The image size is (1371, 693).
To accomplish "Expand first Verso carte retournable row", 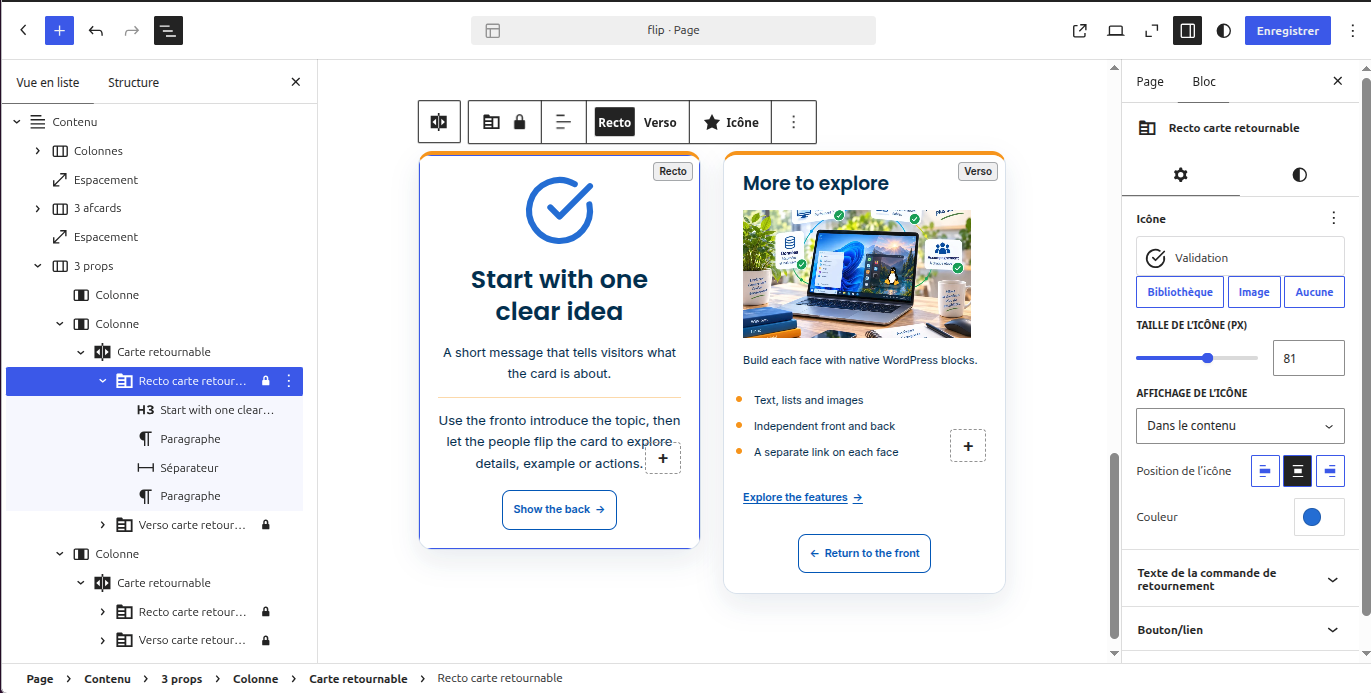I will 102,525.
